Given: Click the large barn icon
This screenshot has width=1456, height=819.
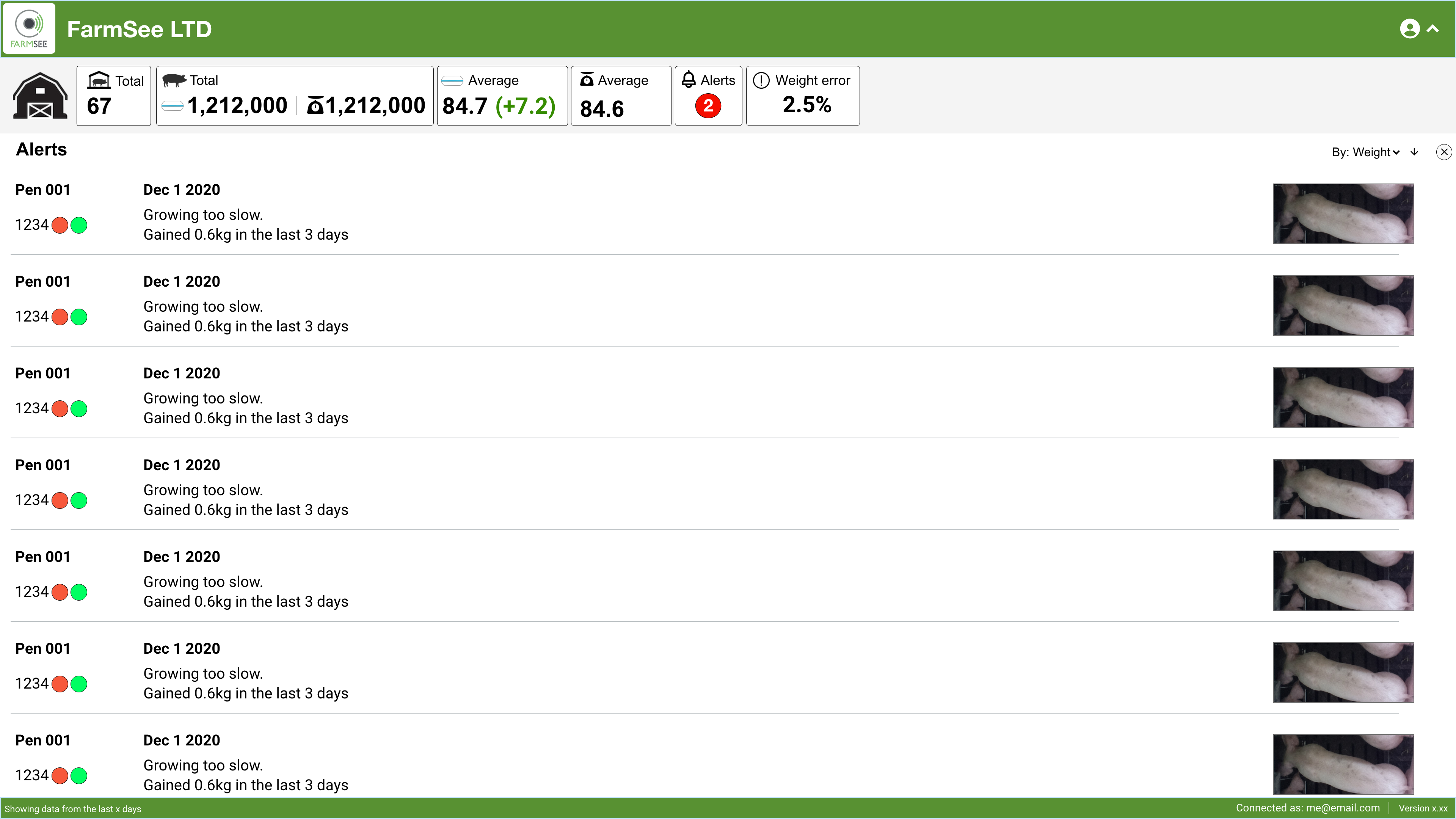Looking at the screenshot, I should pyautogui.click(x=40, y=96).
